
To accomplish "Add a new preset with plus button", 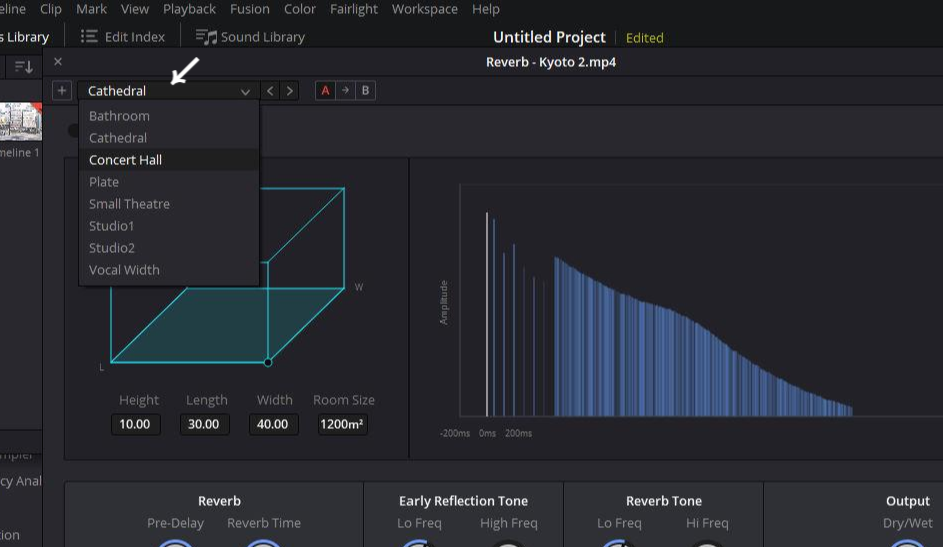I will [61, 91].
